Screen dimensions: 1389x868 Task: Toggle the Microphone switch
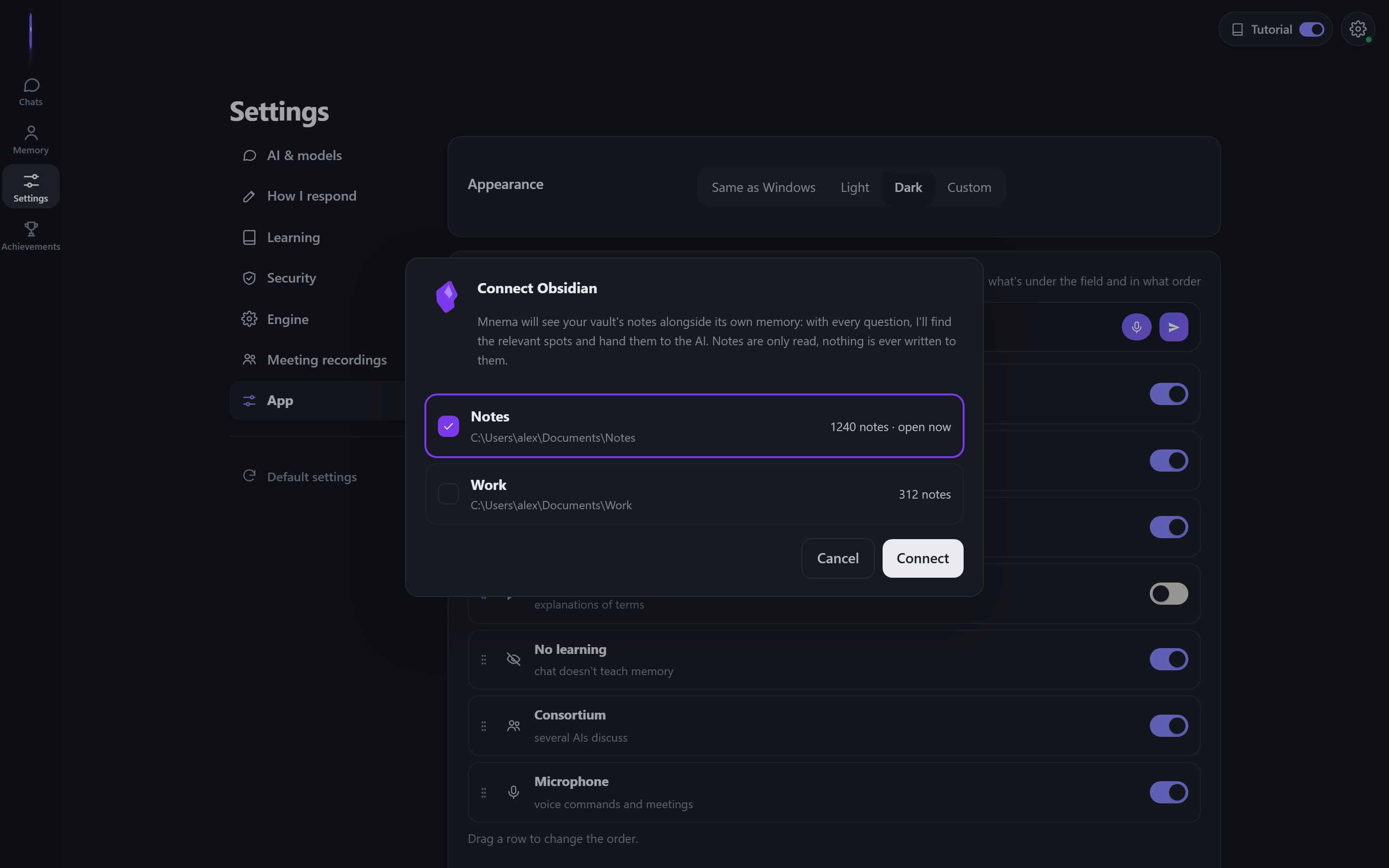point(1169,792)
